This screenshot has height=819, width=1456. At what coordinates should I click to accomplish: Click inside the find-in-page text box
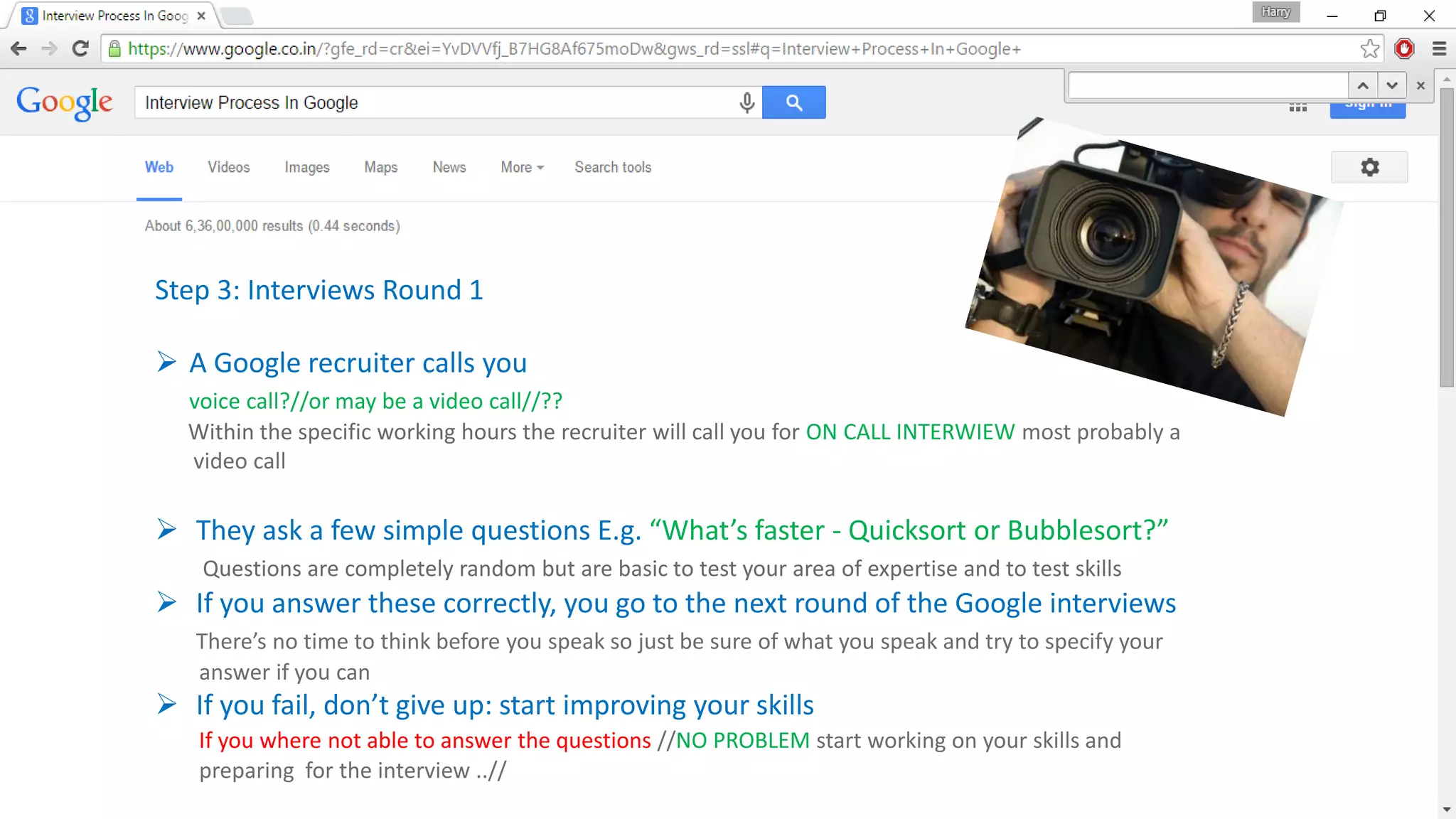[1208, 85]
